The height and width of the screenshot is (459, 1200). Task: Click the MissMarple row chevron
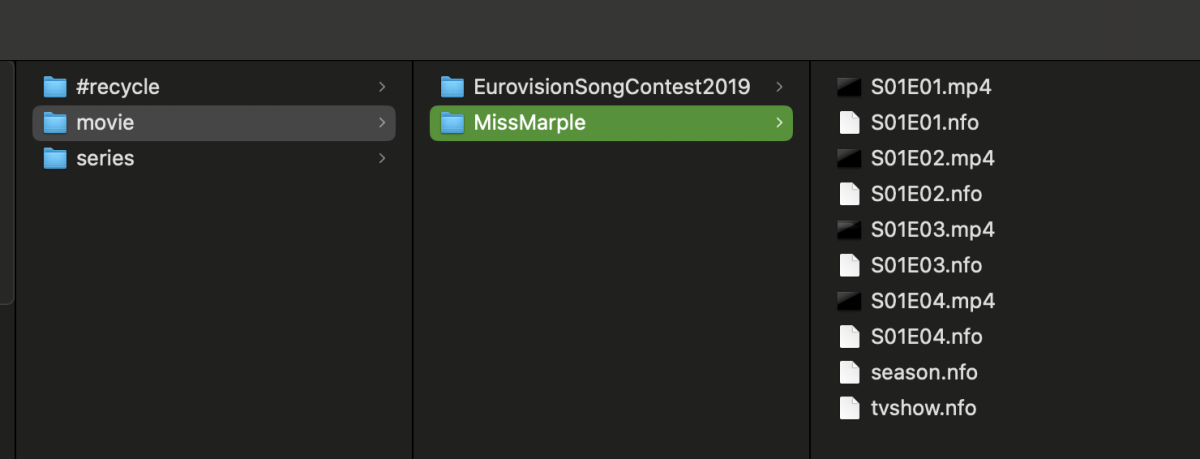tap(779, 123)
